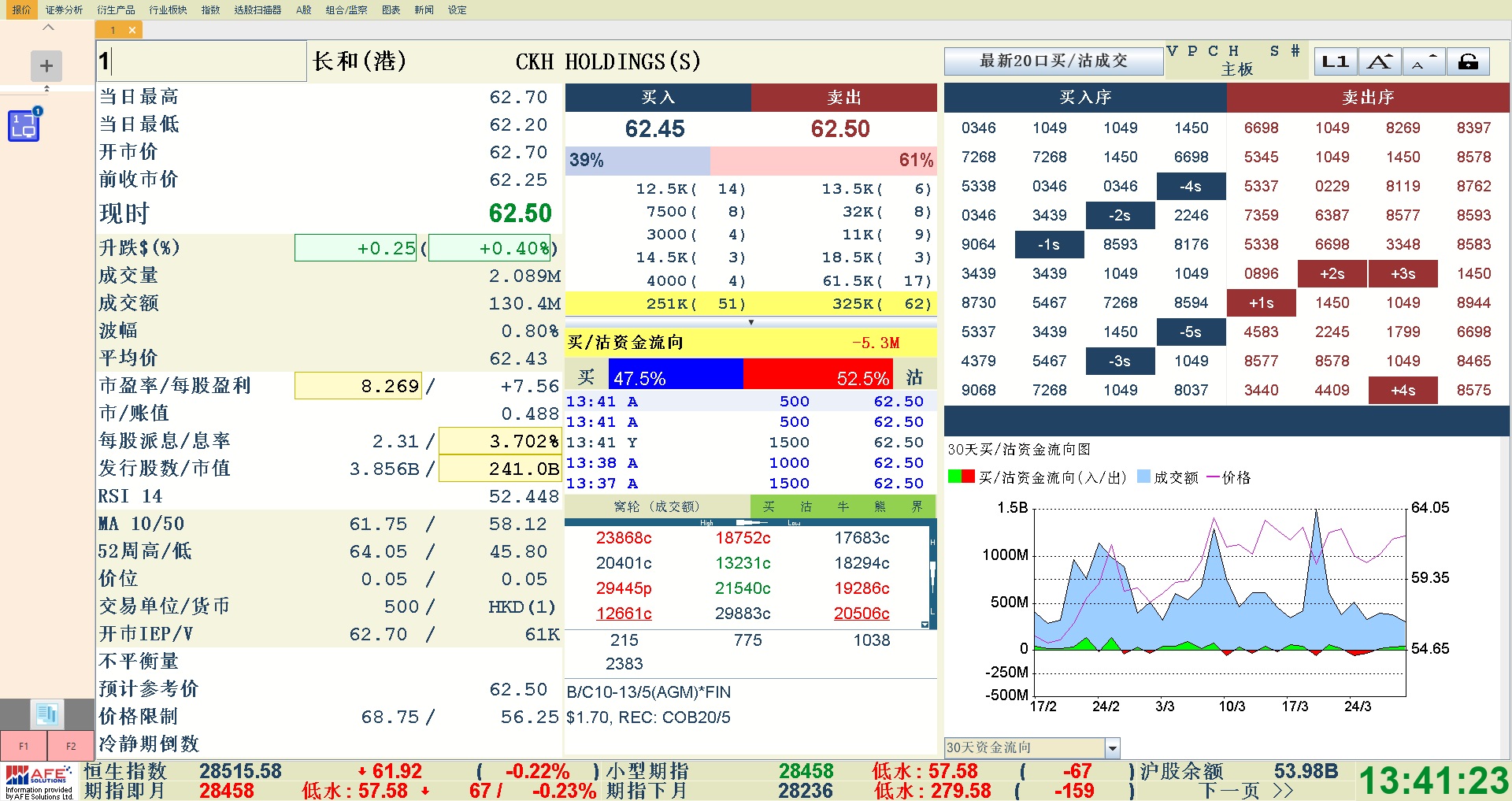Click the -4s marker in bid queue
This screenshot has width=1512, height=801.
tap(1191, 187)
